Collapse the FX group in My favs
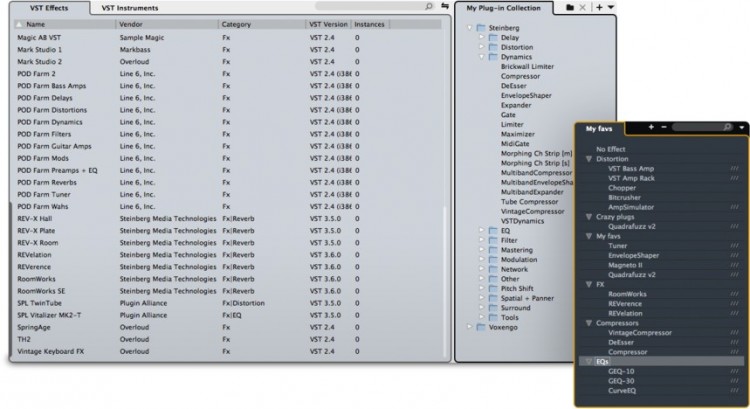The image size is (750, 409). (589, 284)
